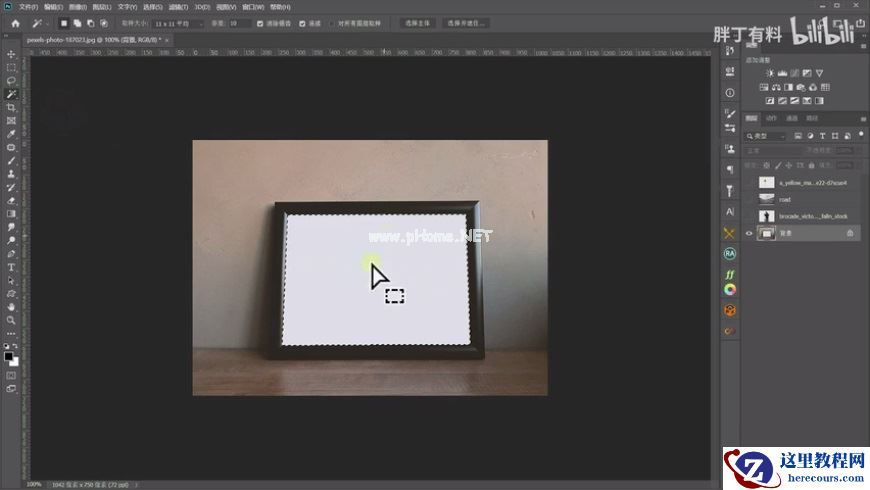Click Select and Mask button
This screenshot has width=870, height=490.
point(466,23)
